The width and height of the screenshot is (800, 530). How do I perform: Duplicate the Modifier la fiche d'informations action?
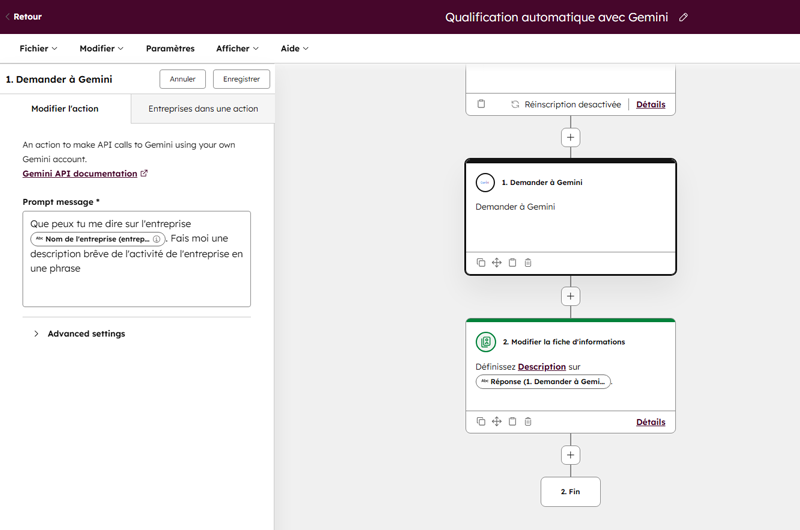click(x=481, y=422)
